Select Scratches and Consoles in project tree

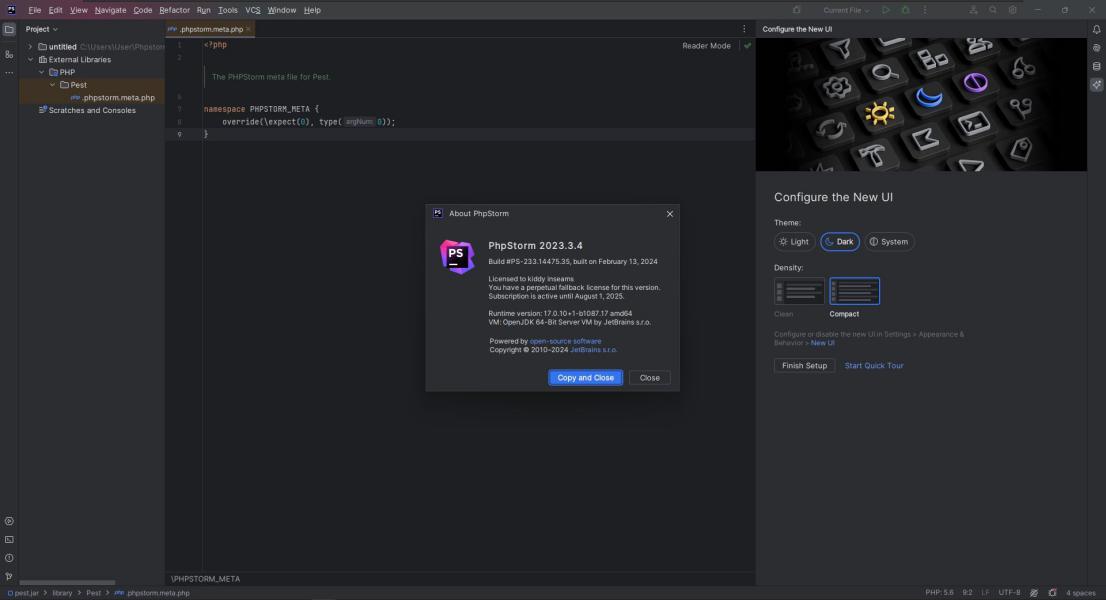point(92,111)
